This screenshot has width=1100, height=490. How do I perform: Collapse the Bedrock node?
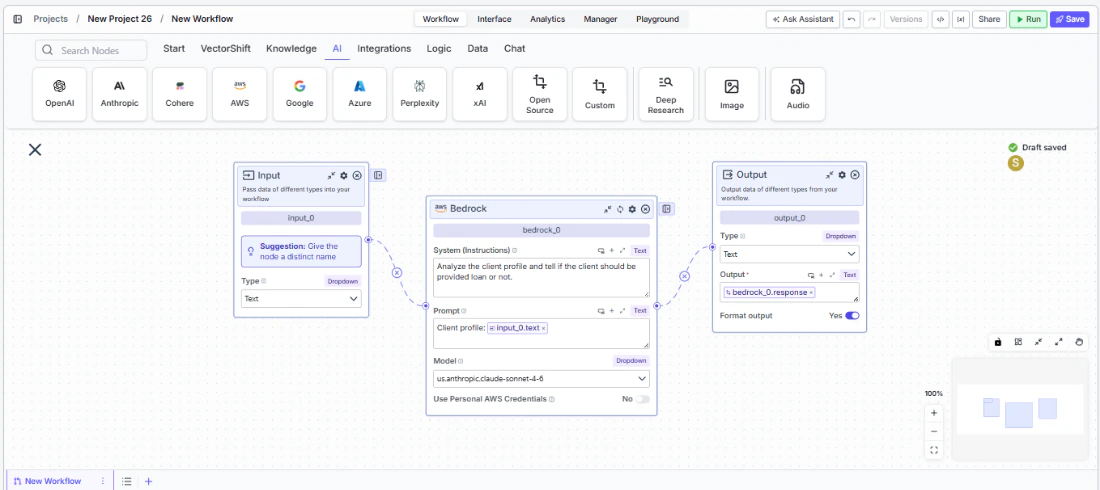(x=608, y=208)
